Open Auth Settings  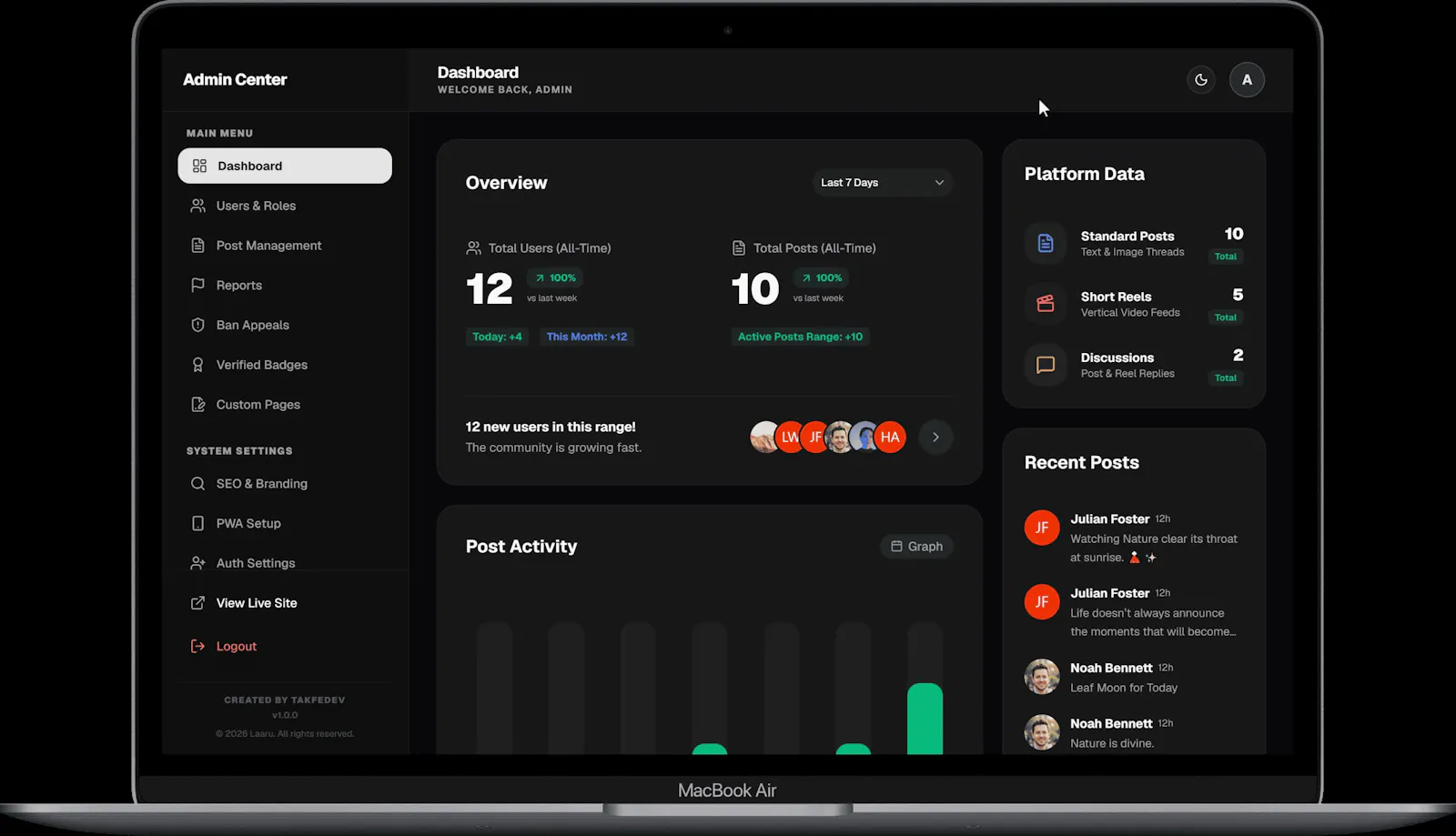pos(285,563)
